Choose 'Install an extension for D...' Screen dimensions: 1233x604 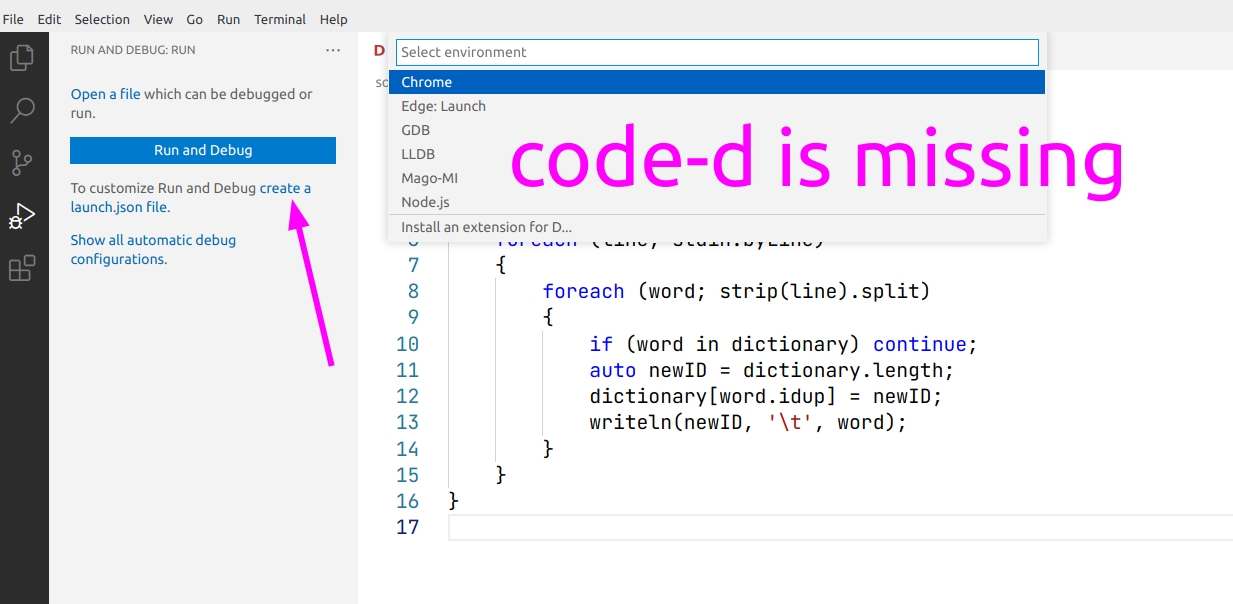(x=717, y=227)
